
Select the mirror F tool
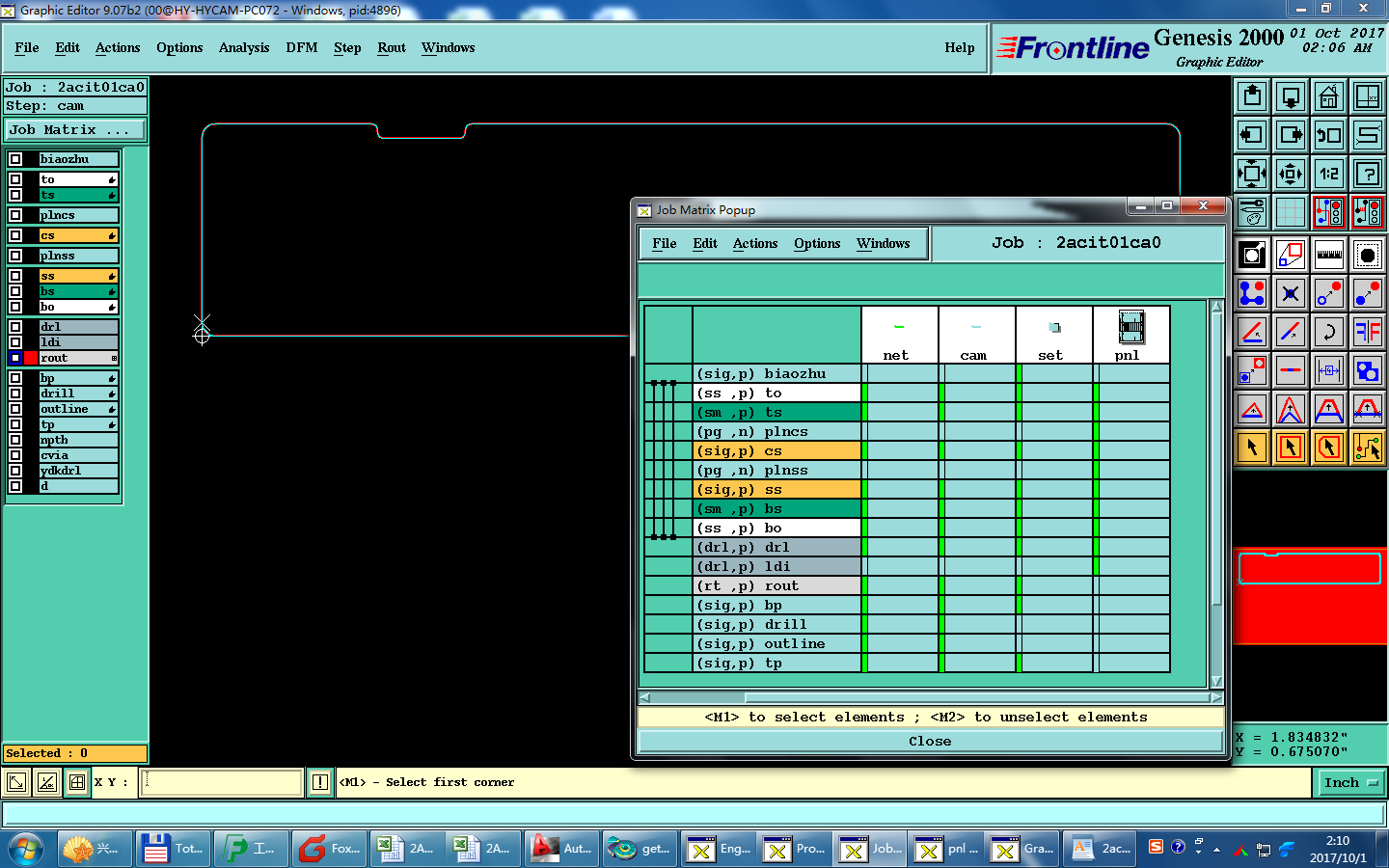pyautogui.click(x=1368, y=332)
